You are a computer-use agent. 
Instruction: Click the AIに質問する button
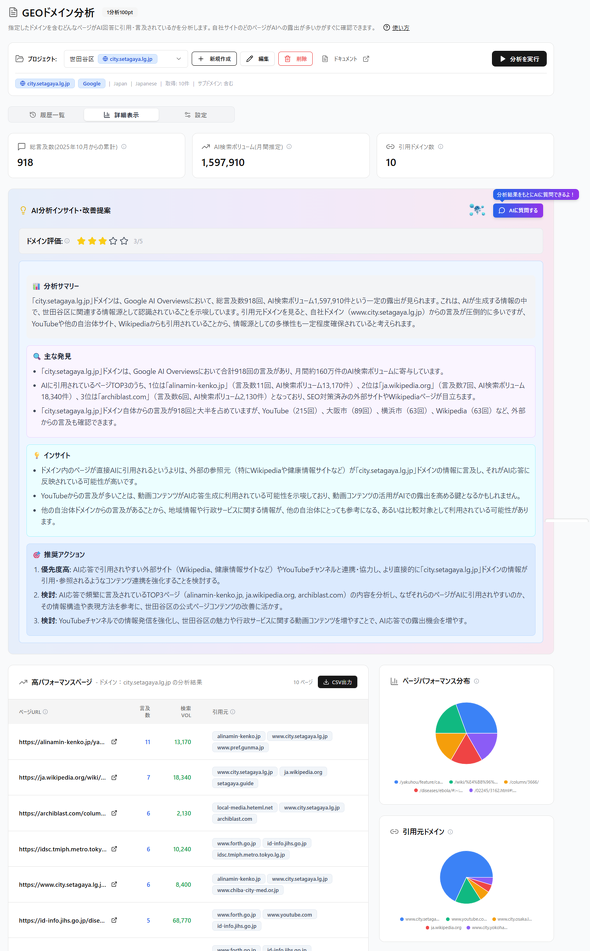pyautogui.click(x=518, y=210)
